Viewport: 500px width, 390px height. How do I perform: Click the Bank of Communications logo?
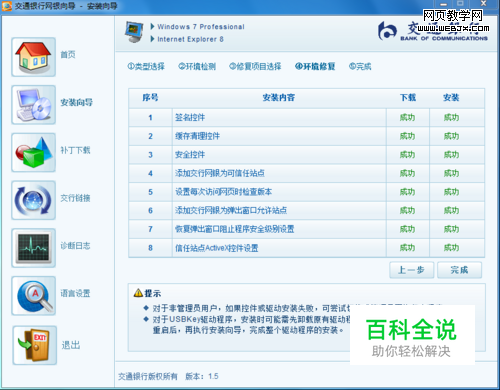[x=433, y=31]
